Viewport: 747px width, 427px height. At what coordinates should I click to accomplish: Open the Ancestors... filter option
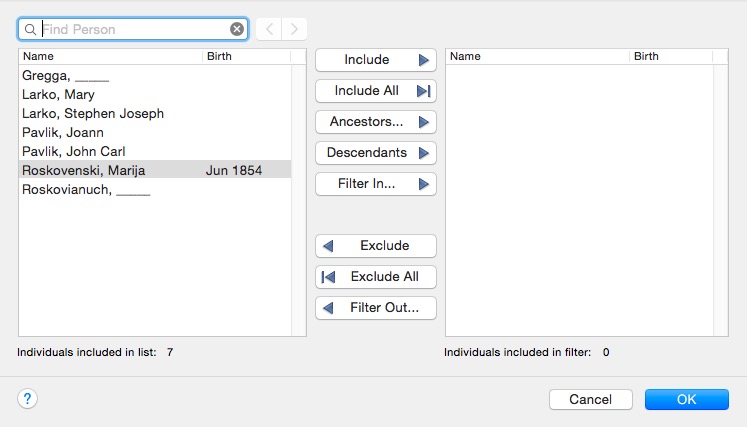(x=376, y=122)
